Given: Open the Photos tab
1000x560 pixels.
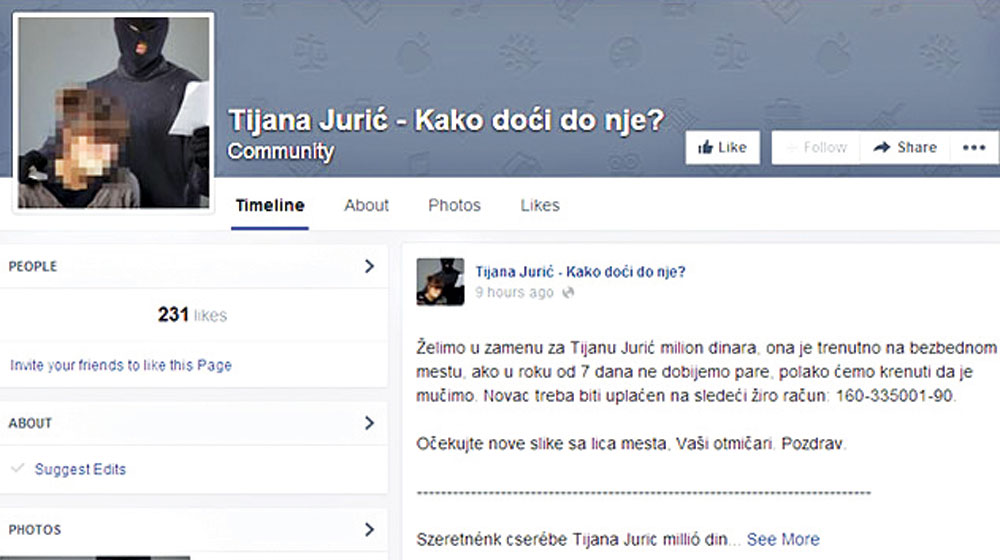Looking at the screenshot, I should pos(454,205).
